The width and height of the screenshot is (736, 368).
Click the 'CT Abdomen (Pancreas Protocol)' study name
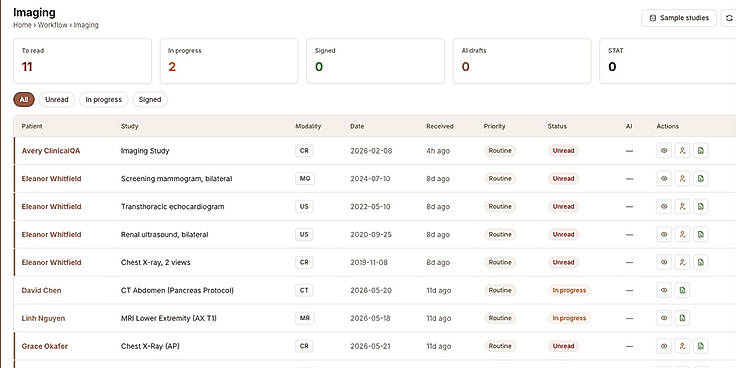[x=177, y=290]
